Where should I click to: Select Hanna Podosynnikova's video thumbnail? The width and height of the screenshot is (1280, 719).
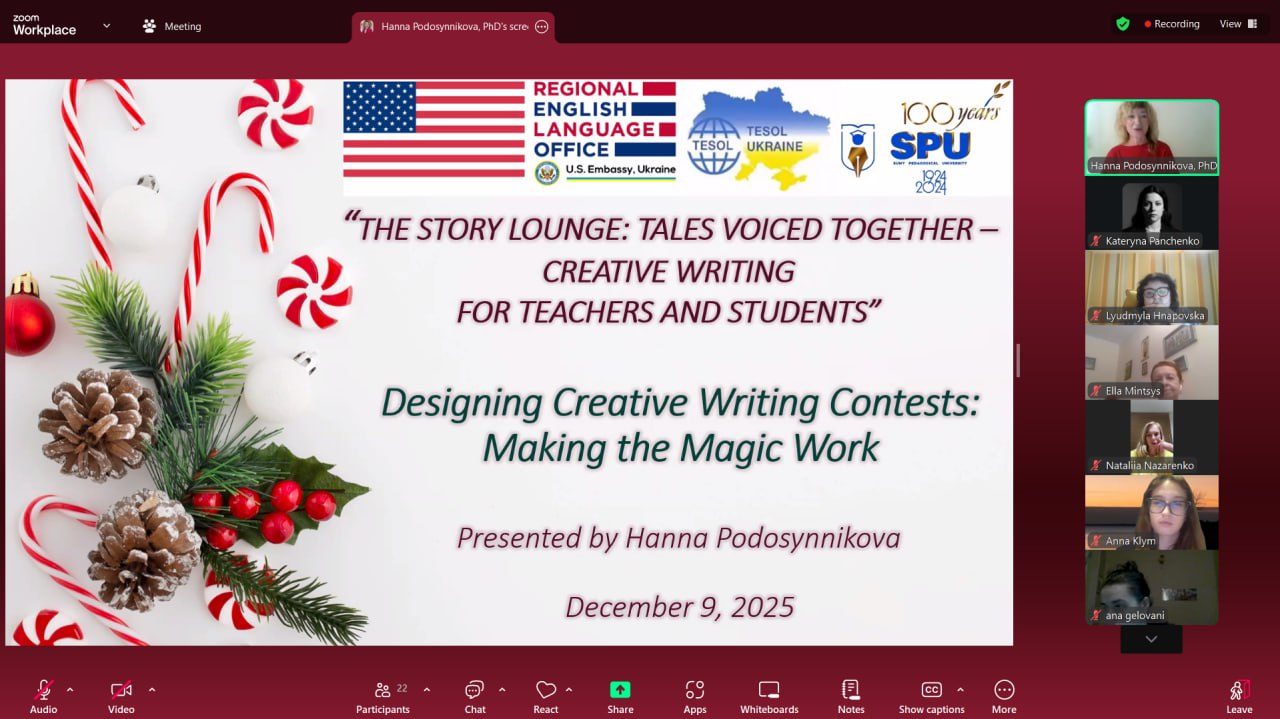[x=1151, y=137]
